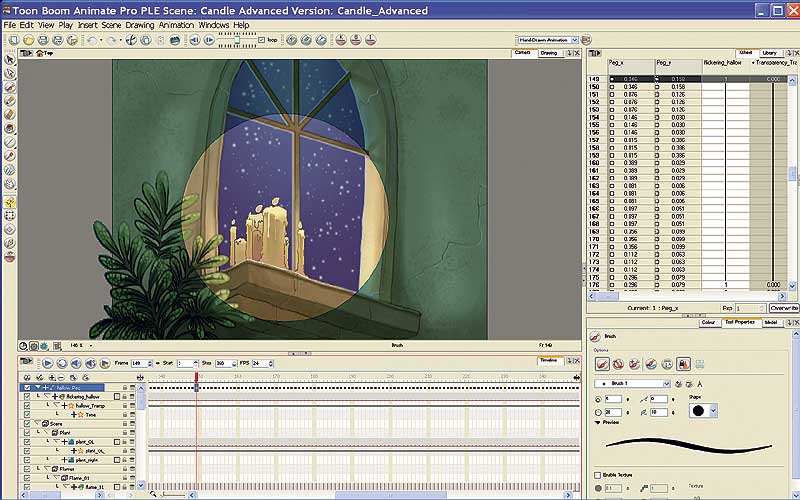The width and height of the screenshot is (800, 500).
Task: Select the arrow Select tool in left toolbar
Action: click(x=10, y=60)
